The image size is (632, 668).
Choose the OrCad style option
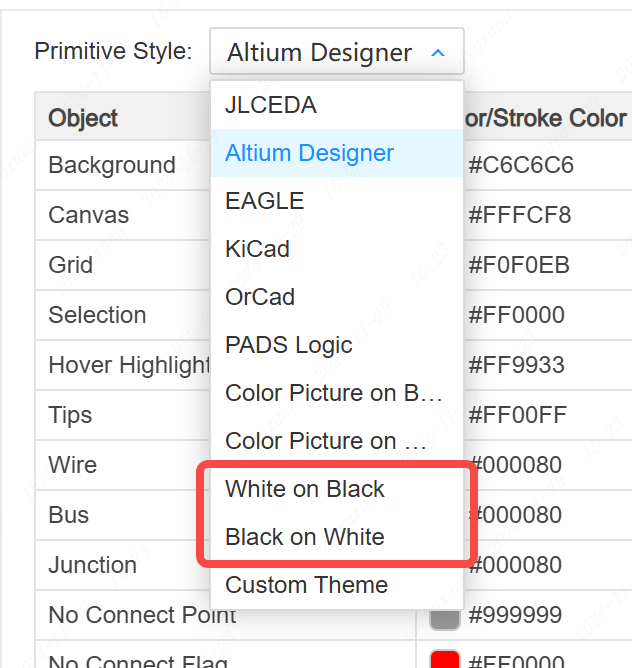tap(260, 297)
